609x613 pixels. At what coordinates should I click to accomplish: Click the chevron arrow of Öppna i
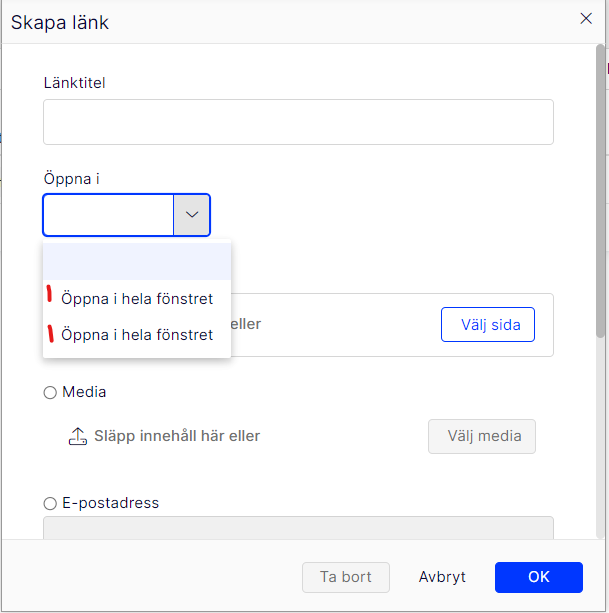pos(192,215)
